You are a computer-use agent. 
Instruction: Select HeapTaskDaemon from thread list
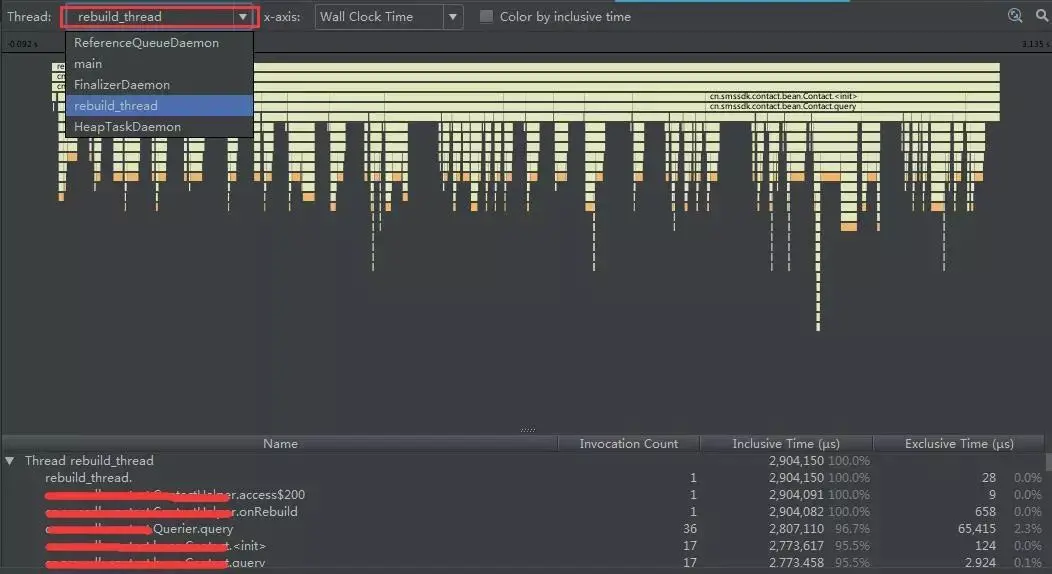click(x=160, y=126)
